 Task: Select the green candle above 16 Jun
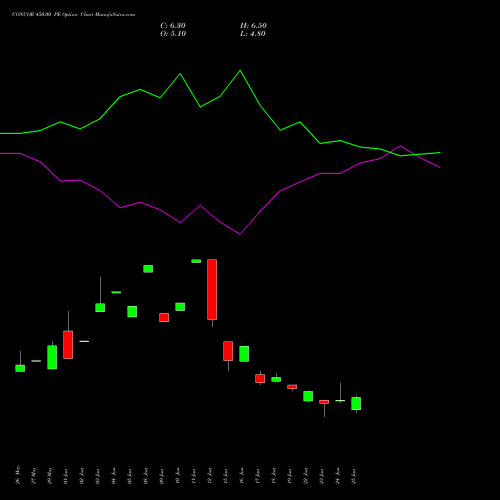(244, 354)
